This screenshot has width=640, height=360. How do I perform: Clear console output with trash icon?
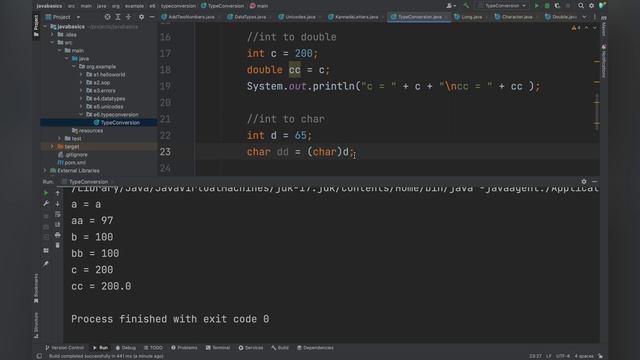coord(58,245)
